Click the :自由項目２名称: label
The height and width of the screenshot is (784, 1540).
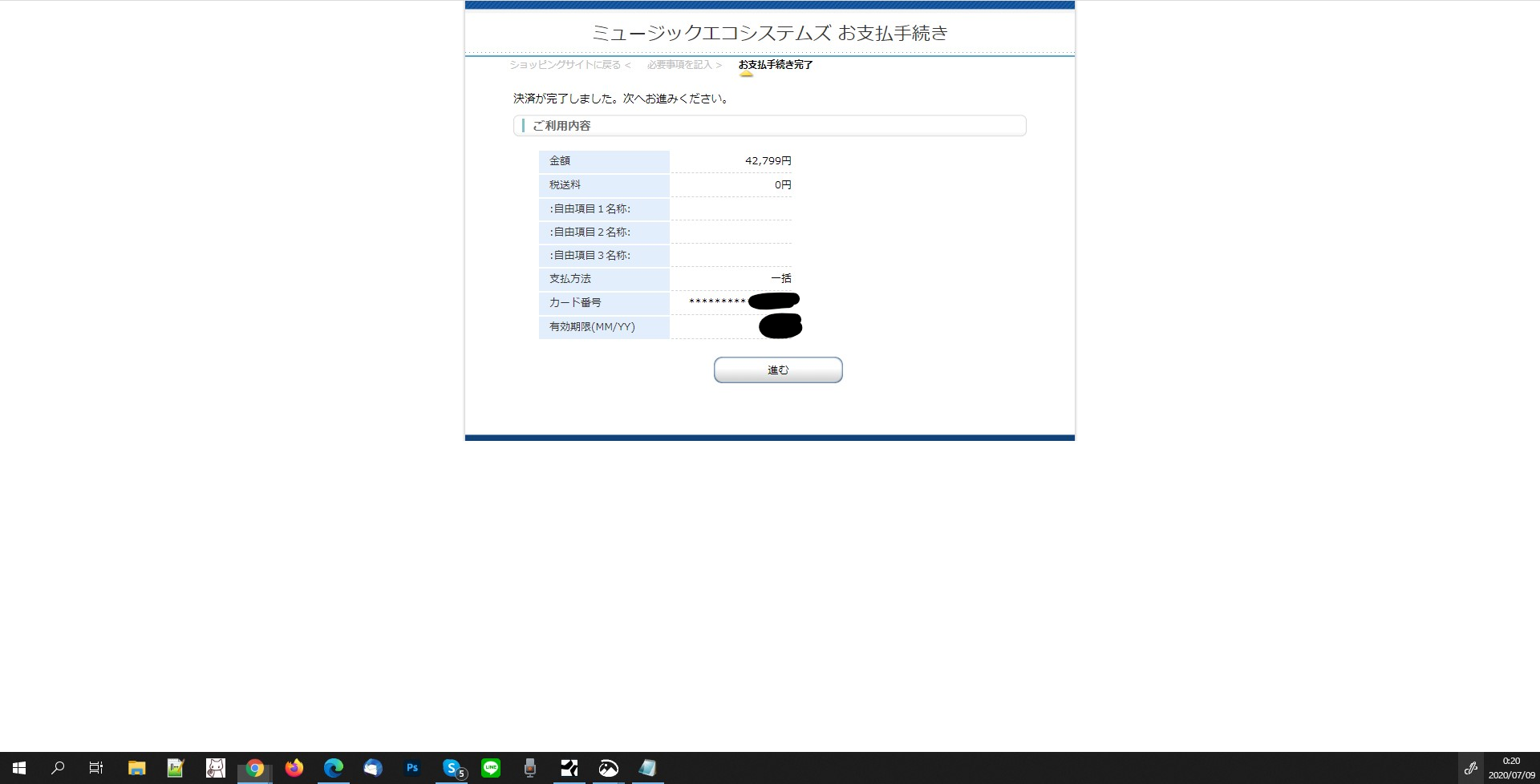[x=590, y=232]
